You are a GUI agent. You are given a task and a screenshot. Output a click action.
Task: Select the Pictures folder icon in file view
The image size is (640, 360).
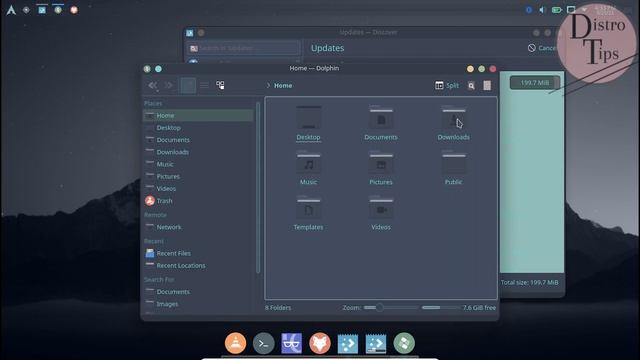coord(381,163)
